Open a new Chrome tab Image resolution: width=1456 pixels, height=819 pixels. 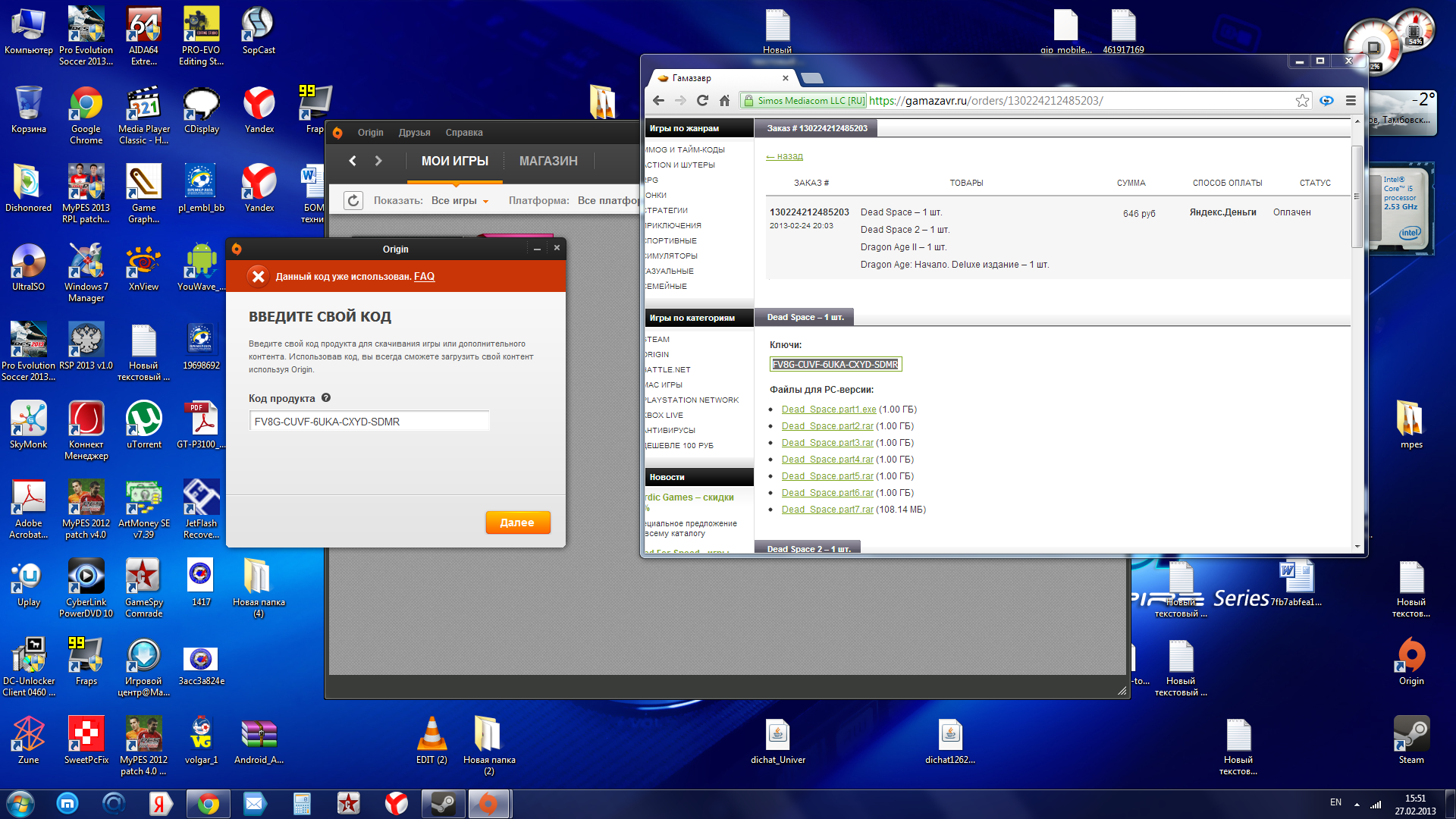[812, 78]
